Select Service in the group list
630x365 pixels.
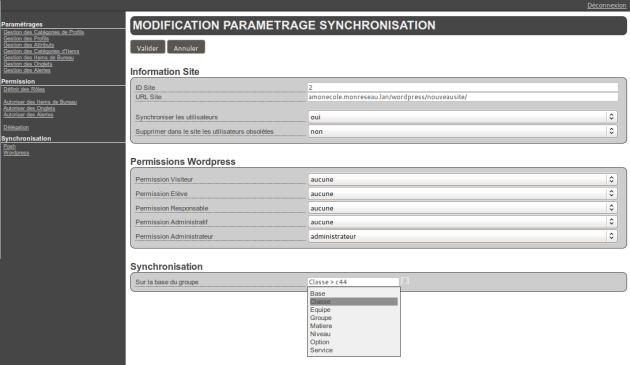[354, 350]
